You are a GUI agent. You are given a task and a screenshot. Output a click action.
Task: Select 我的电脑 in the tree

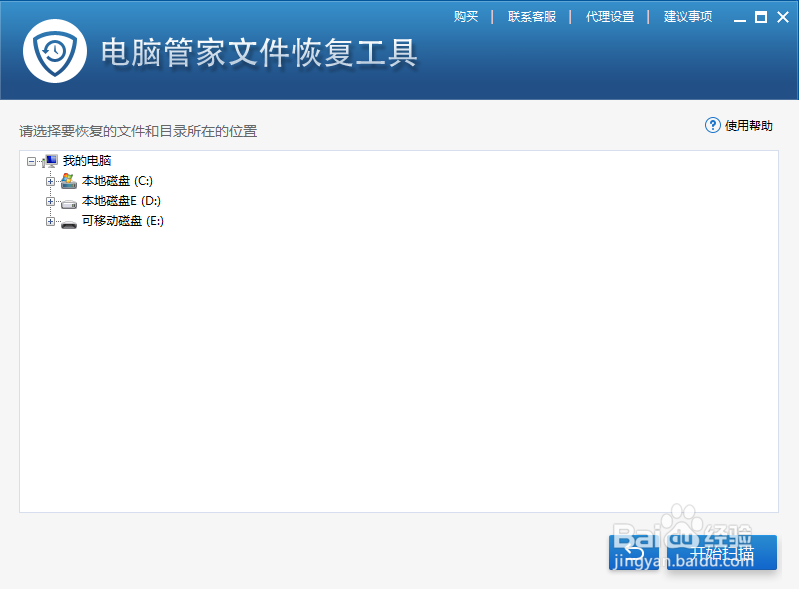[87, 161]
